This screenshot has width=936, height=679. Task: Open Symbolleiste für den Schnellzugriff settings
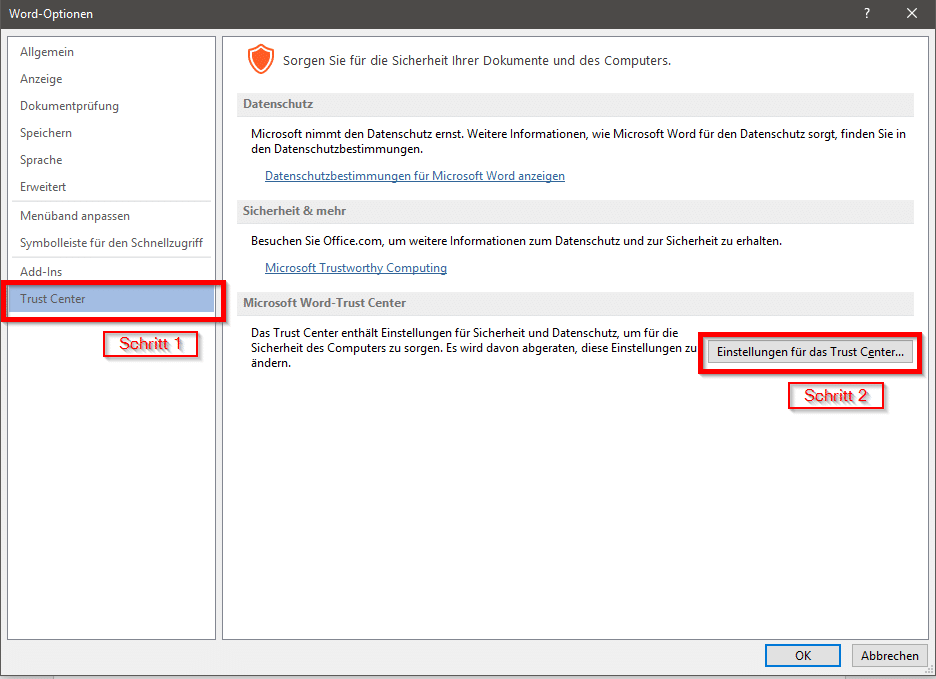point(111,243)
